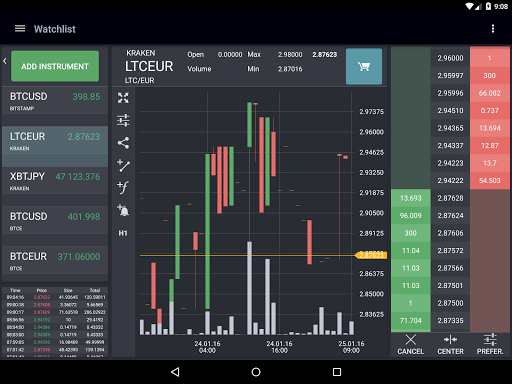Tap the shopping cart trade button
This screenshot has height=384, width=512.
[364, 66]
